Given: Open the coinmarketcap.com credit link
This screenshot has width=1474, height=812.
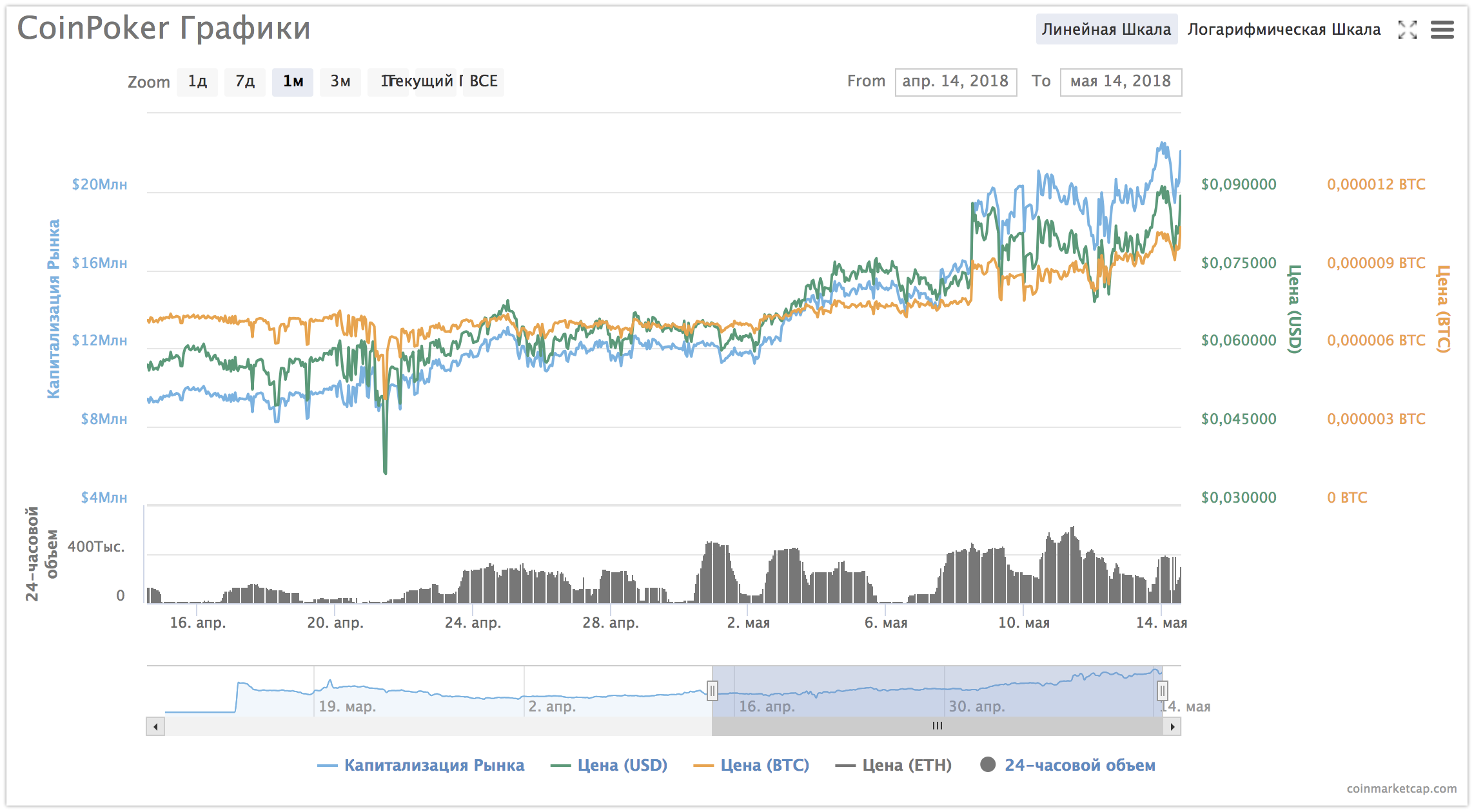Looking at the screenshot, I should tap(1402, 789).
